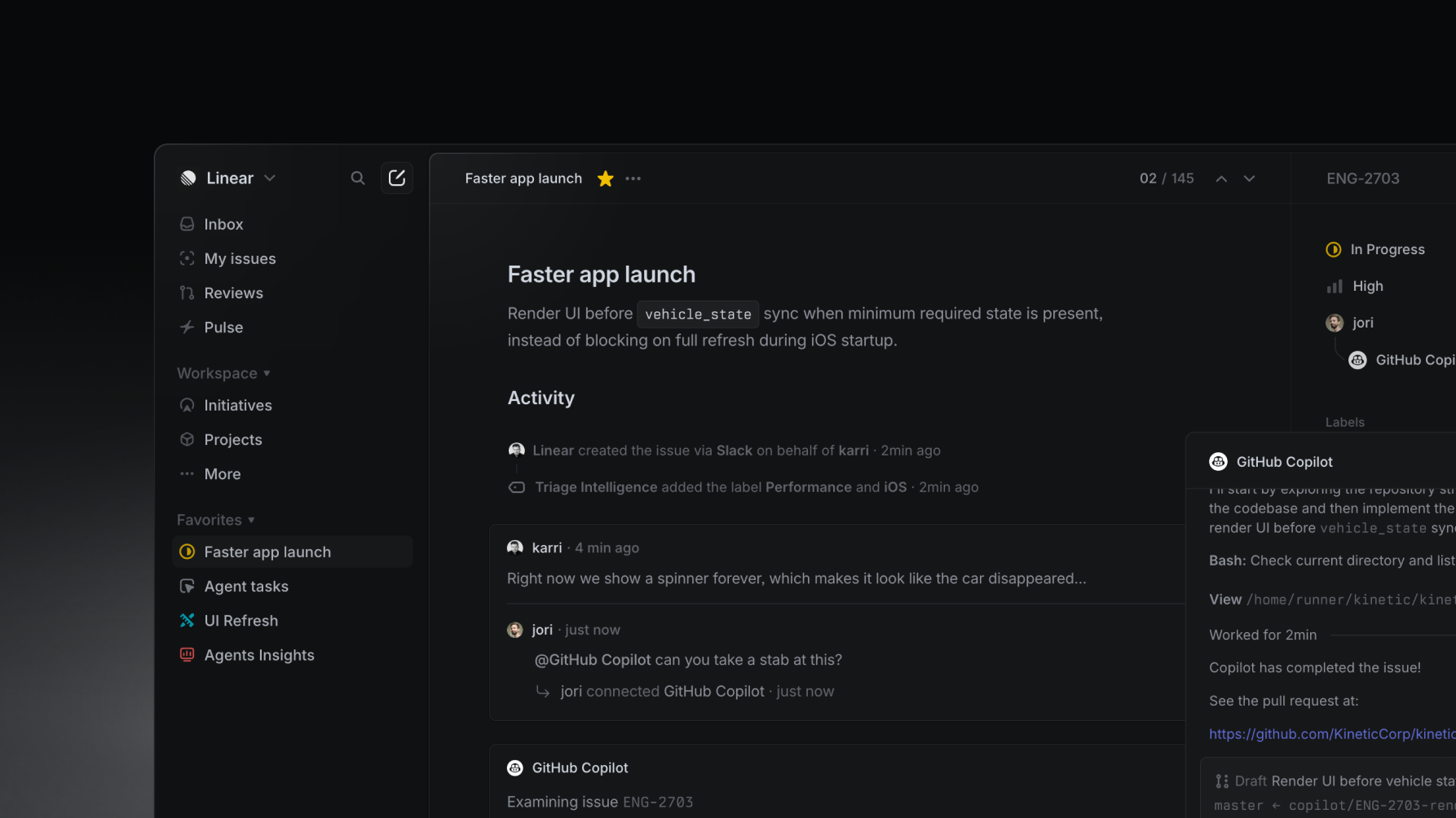
Task: Click the iOS label in activity
Action: point(895,487)
